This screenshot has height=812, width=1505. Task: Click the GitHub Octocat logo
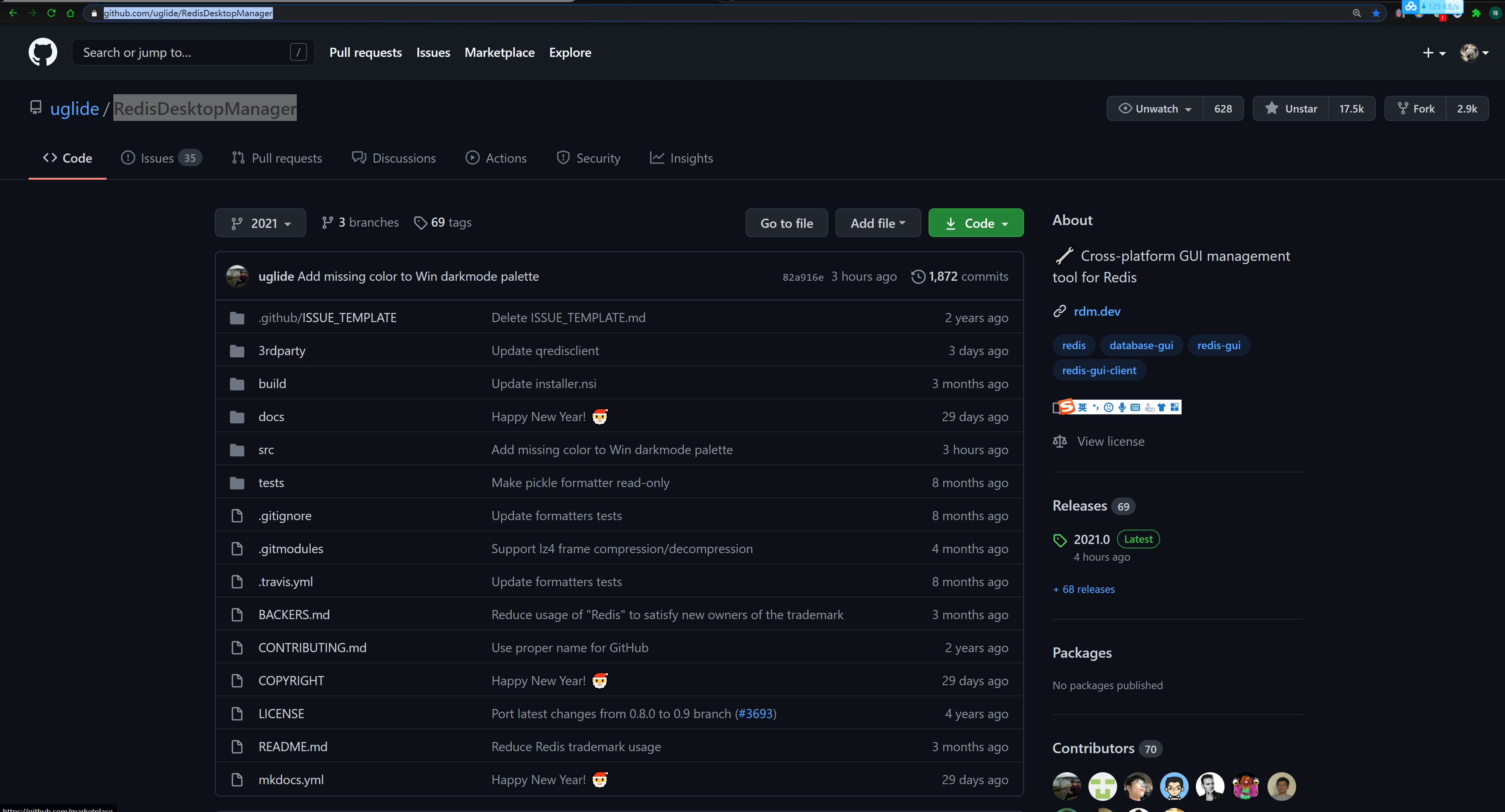click(43, 52)
